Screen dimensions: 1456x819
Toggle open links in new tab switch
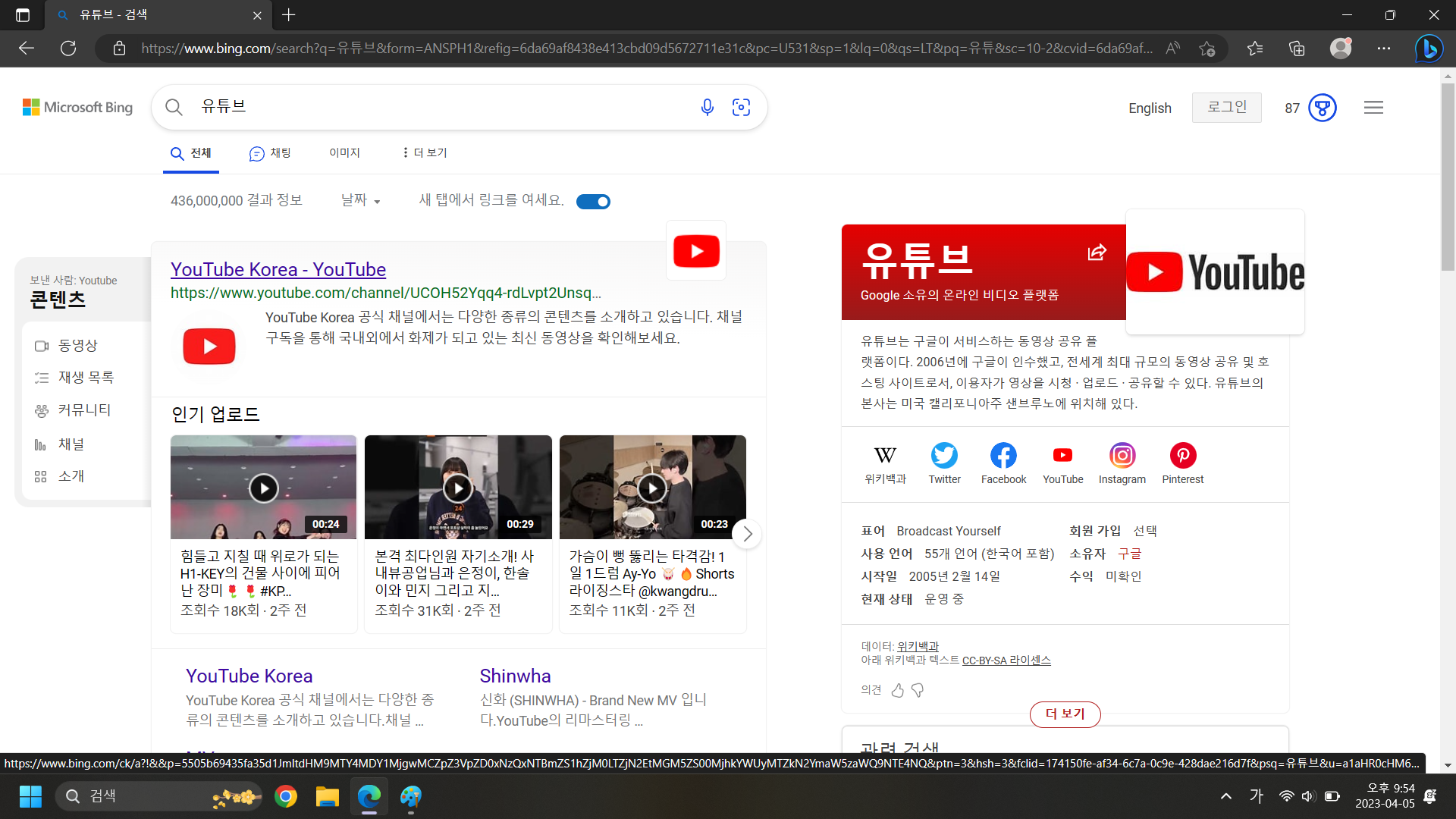point(593,202)
